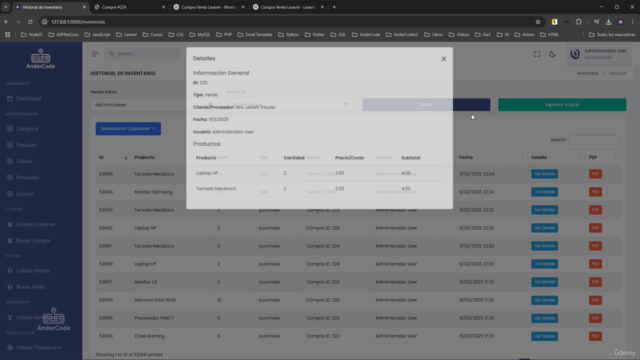The width and height of the screenshot is (640, 360).
Task: Click the Exportar a Excel button
Action: [x=562, y=105]
